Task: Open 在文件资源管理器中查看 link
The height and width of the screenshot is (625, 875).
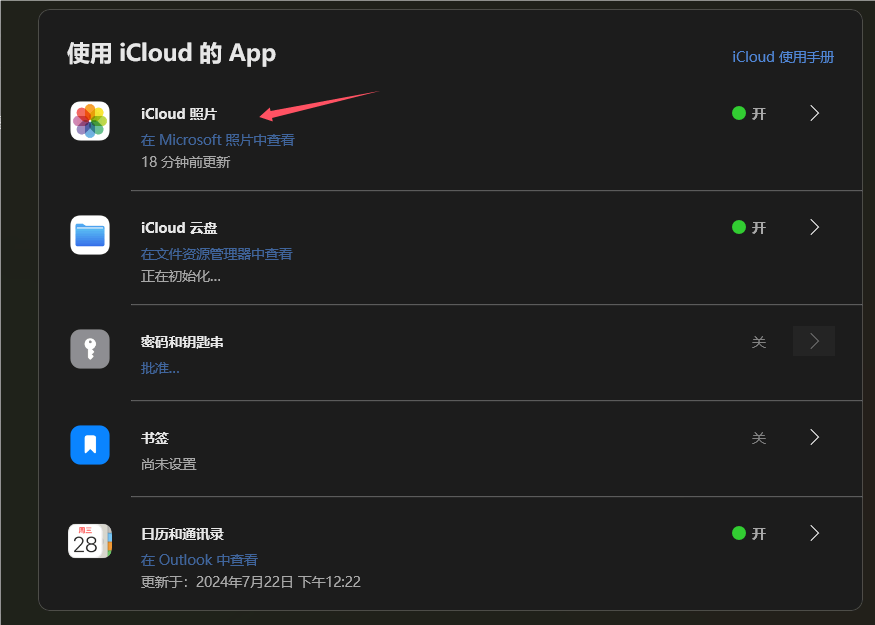Action: click(x=217, y=254)
